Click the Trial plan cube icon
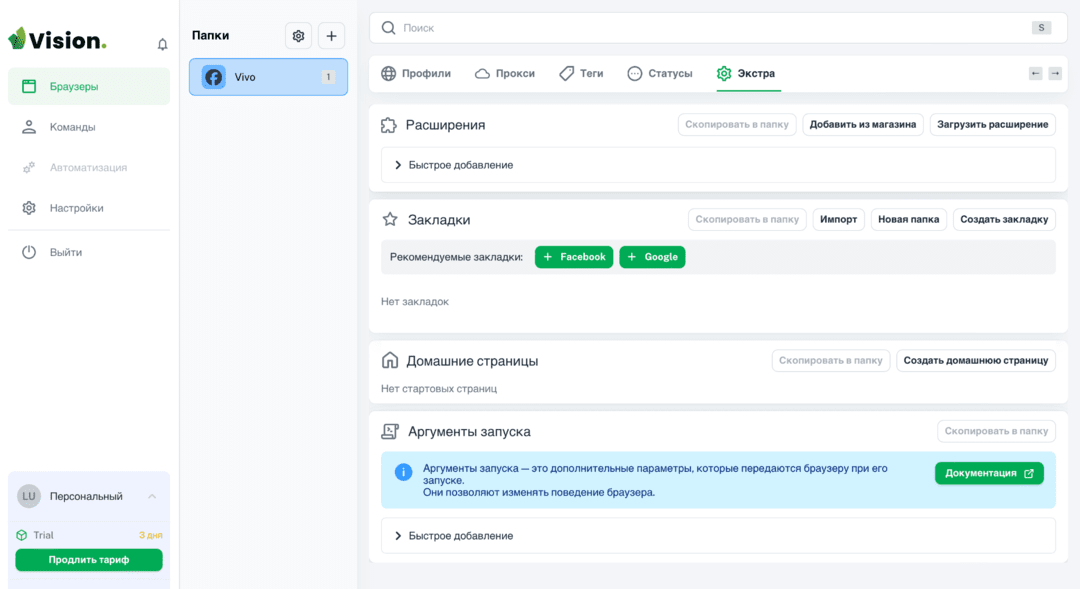 (22, 535)
